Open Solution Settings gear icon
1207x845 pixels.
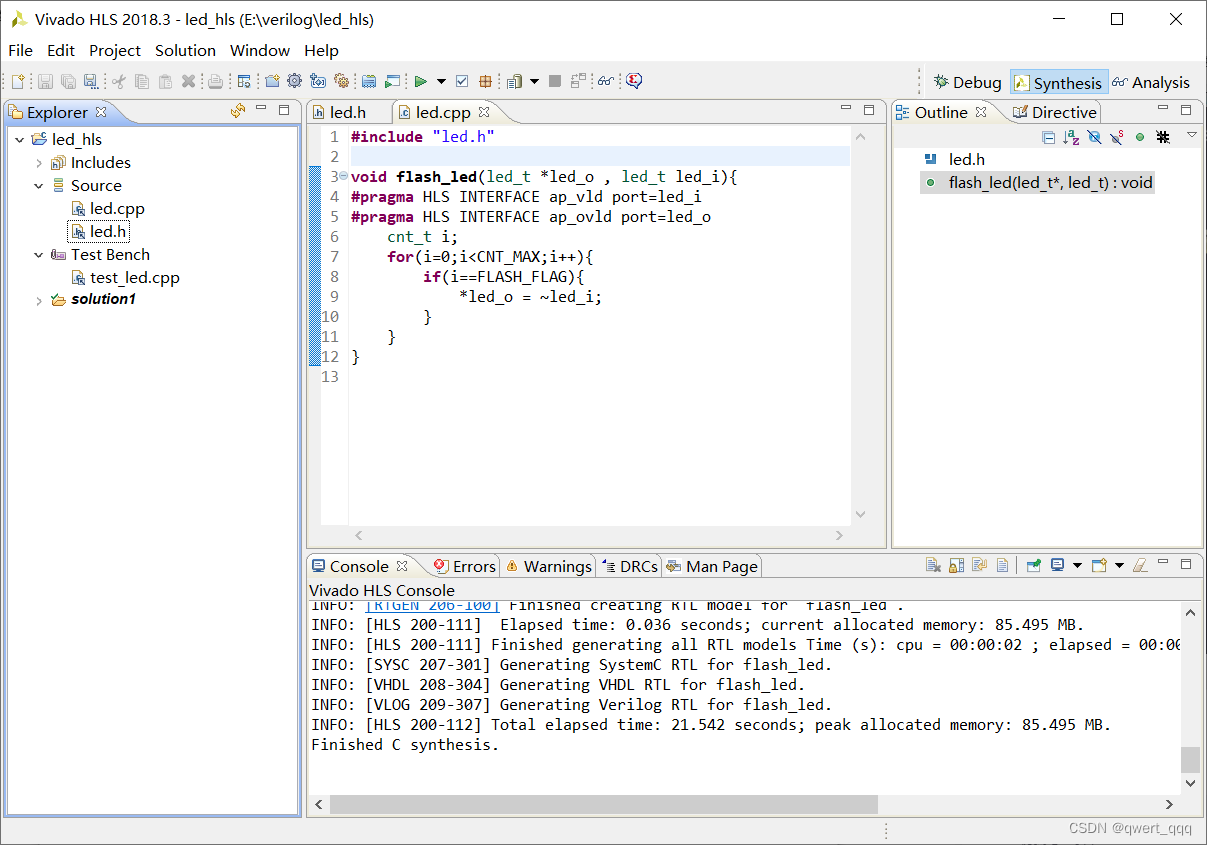coord(341,81)
